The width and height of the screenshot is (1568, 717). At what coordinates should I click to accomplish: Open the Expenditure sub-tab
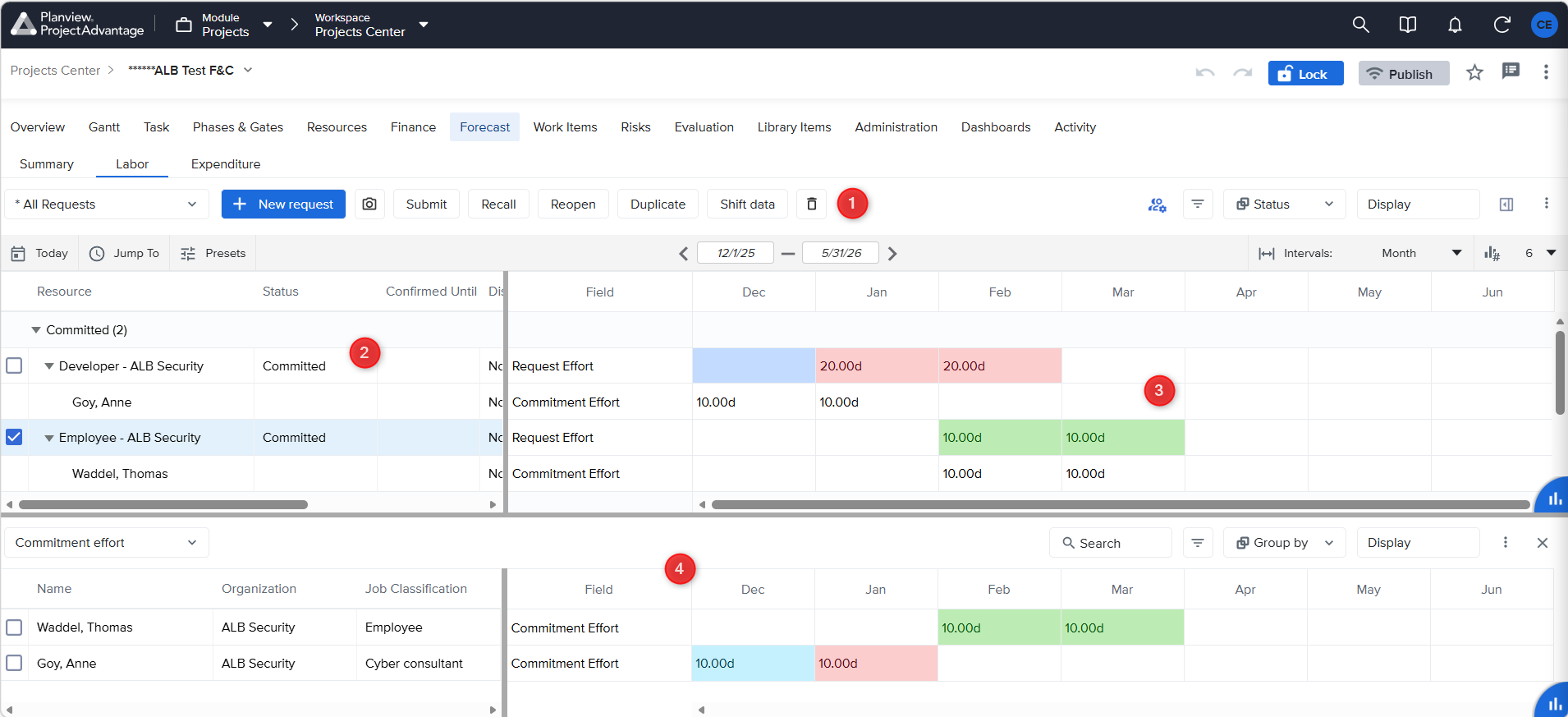tap(226, 164)
